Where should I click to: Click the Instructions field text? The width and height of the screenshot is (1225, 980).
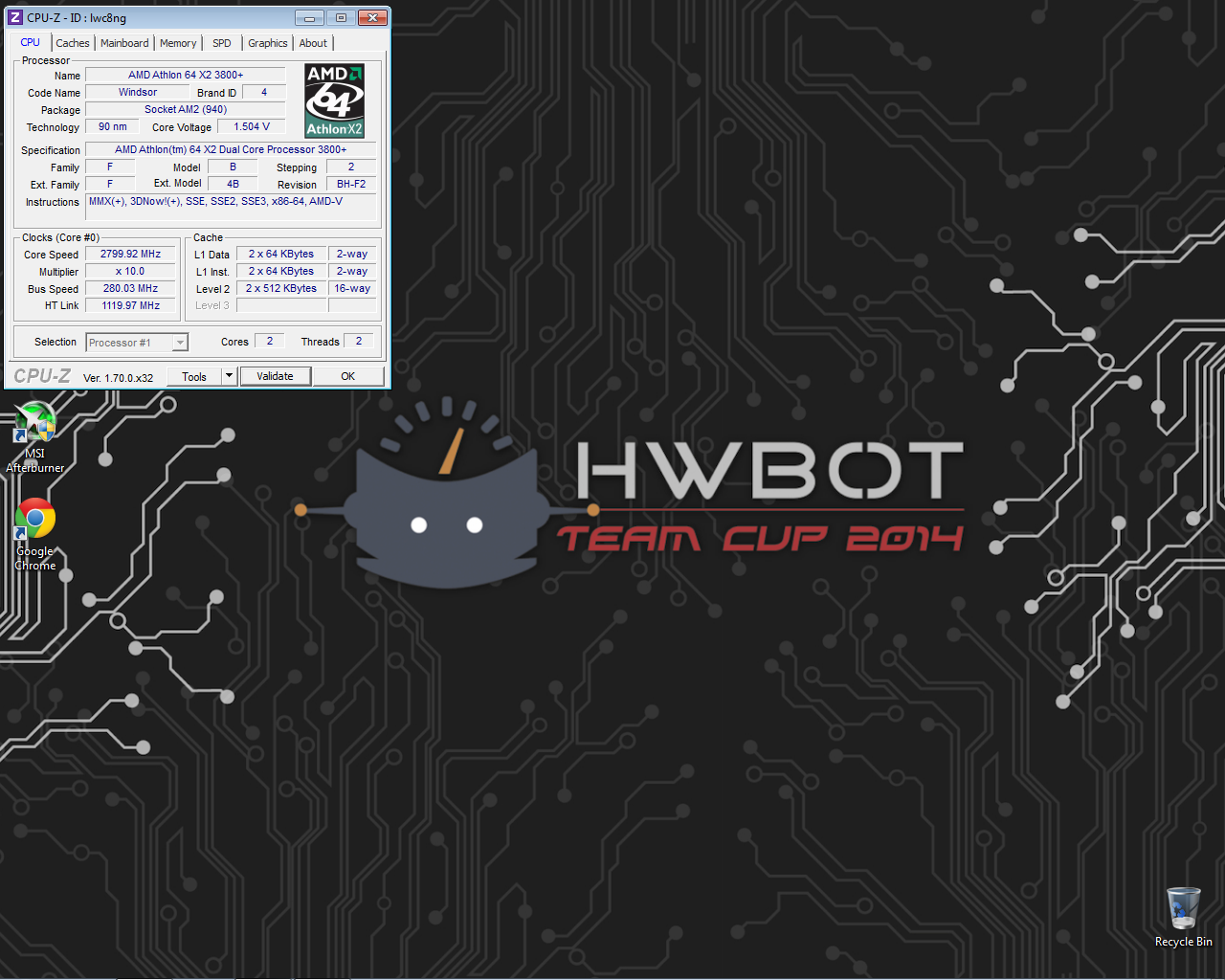231,207
